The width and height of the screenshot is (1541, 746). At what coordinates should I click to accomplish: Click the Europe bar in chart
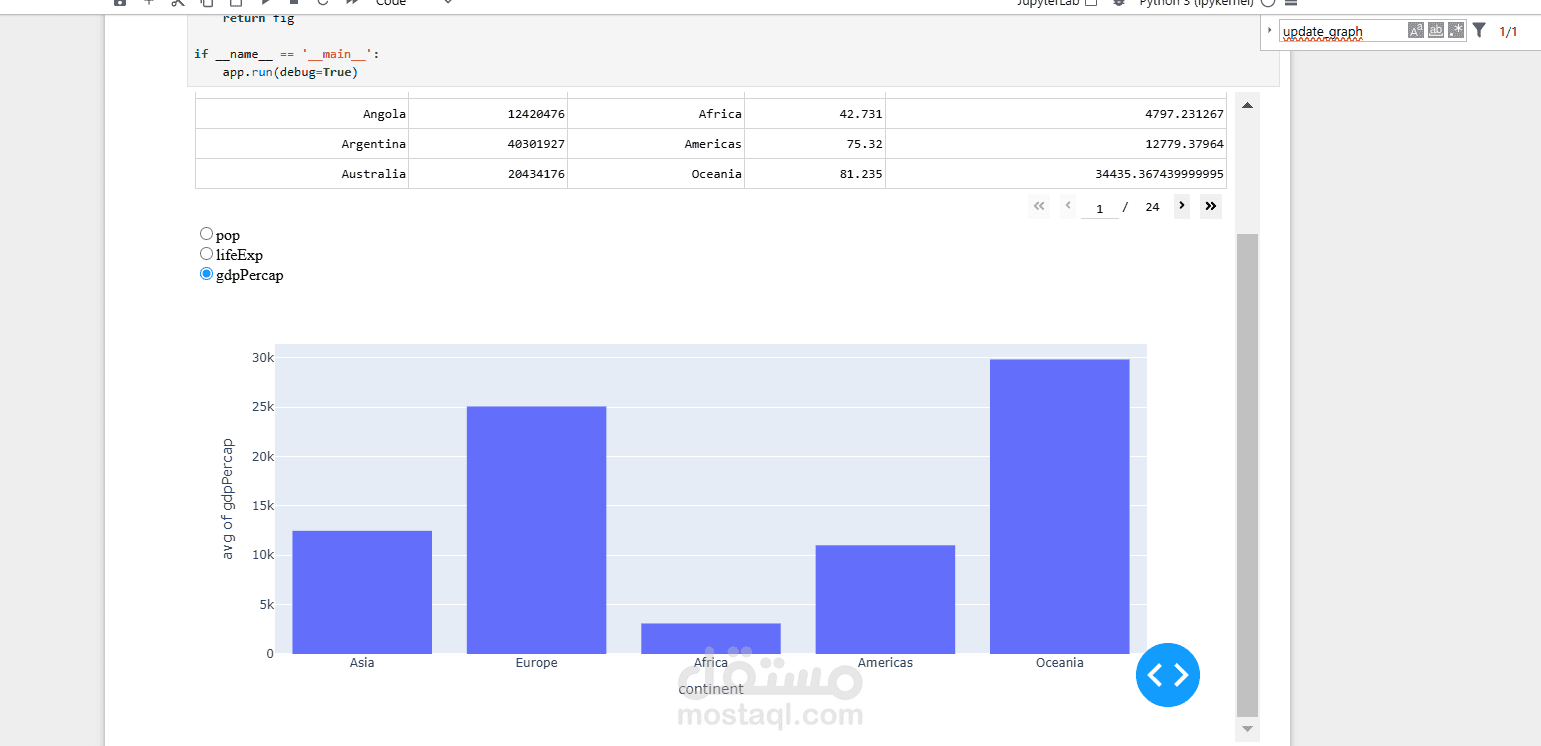(536, 530)
